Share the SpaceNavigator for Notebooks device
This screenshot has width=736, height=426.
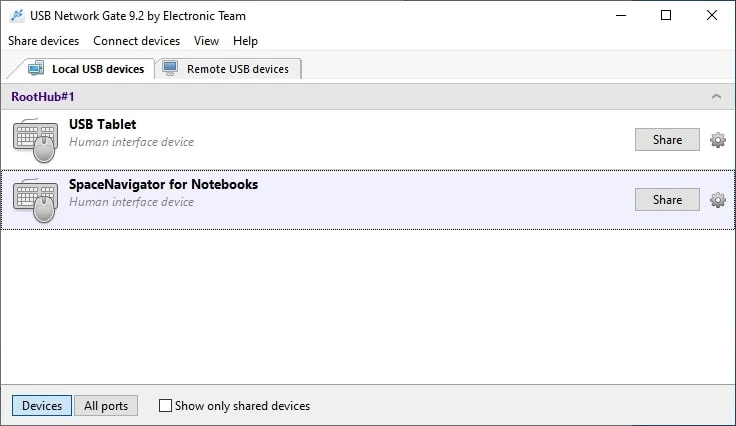tap(667, 200)
